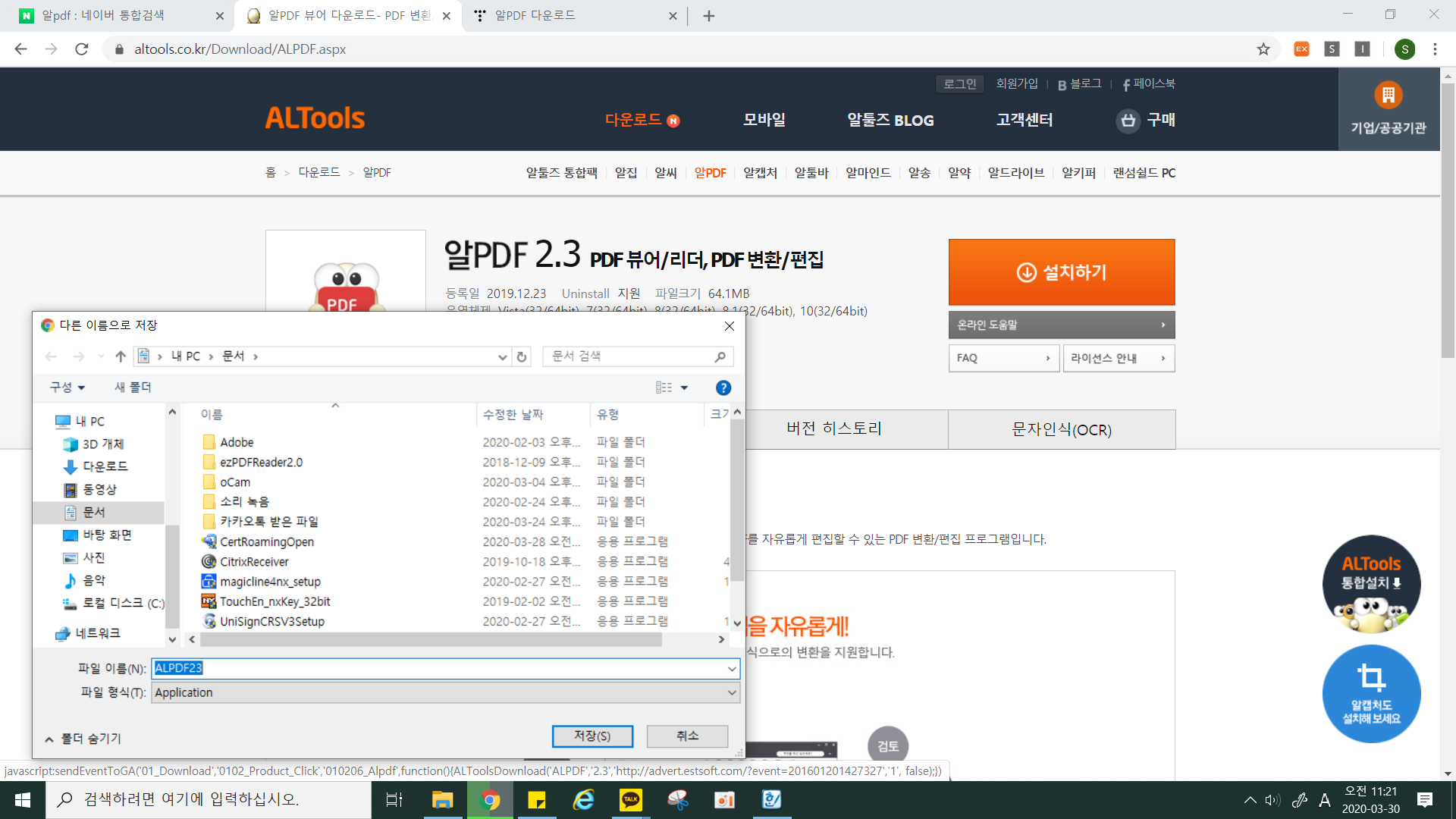The width and height of the screenshot is (1456, 819).
Task: Open the 고객센터 menu item
Action: 1024,120
